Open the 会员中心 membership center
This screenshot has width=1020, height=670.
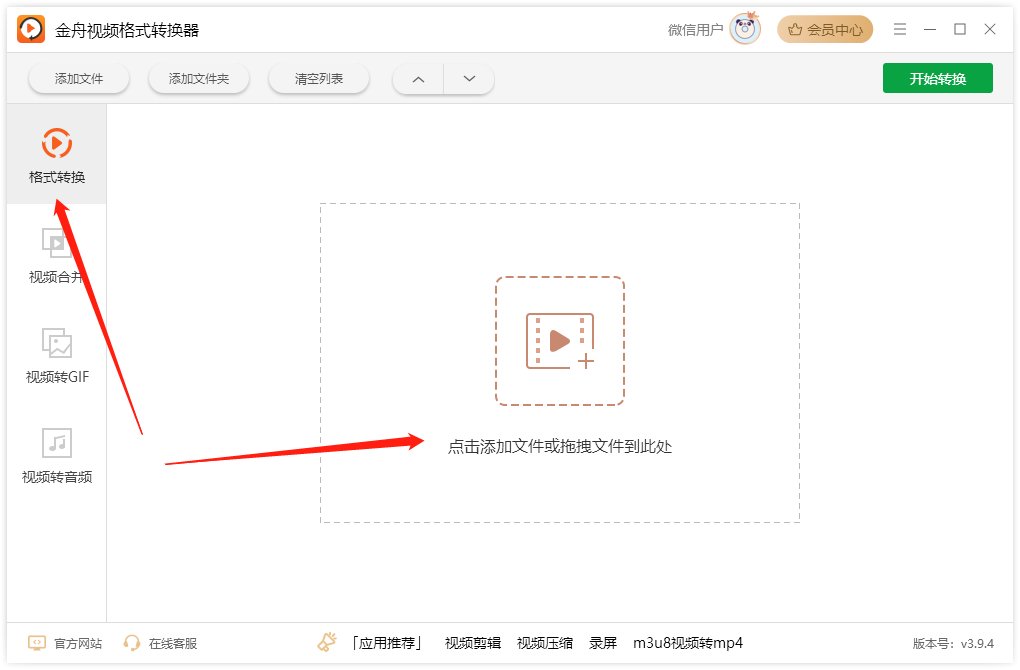(x=825, y=29)
